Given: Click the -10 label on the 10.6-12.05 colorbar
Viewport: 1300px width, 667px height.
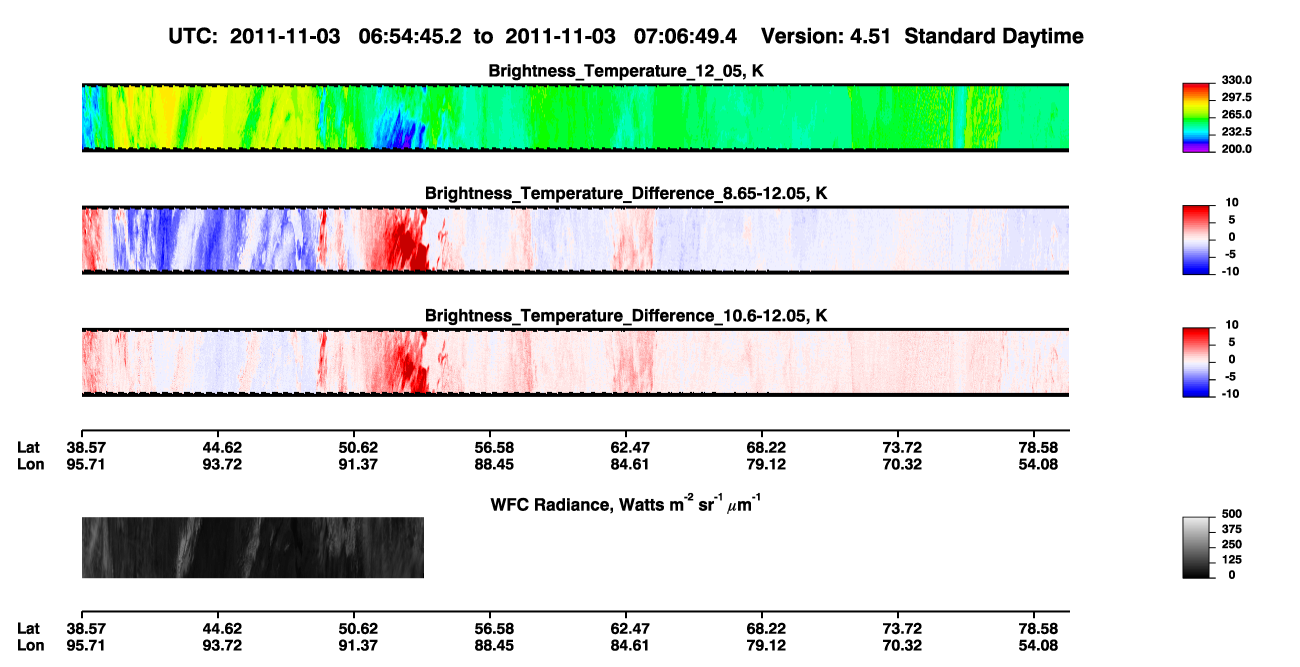Looking at the screenshot, I should pos(1229,393).
